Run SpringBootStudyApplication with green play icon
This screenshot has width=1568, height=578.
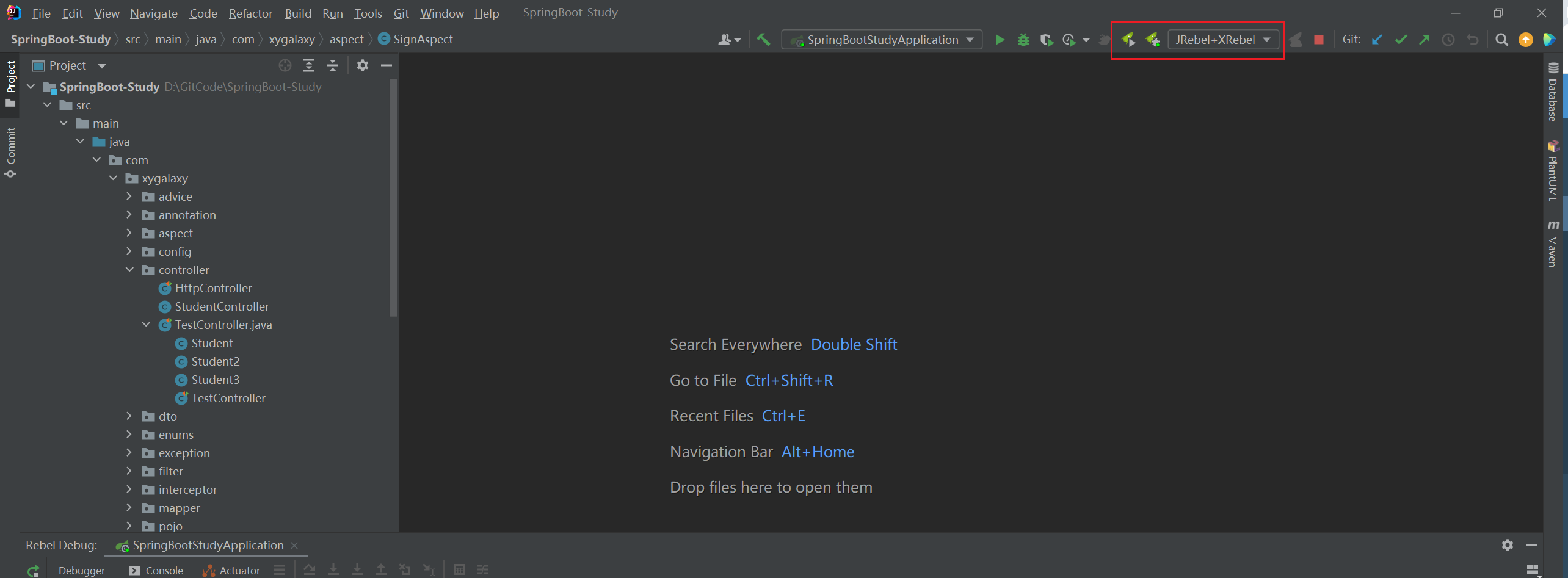pos(1000,40)
